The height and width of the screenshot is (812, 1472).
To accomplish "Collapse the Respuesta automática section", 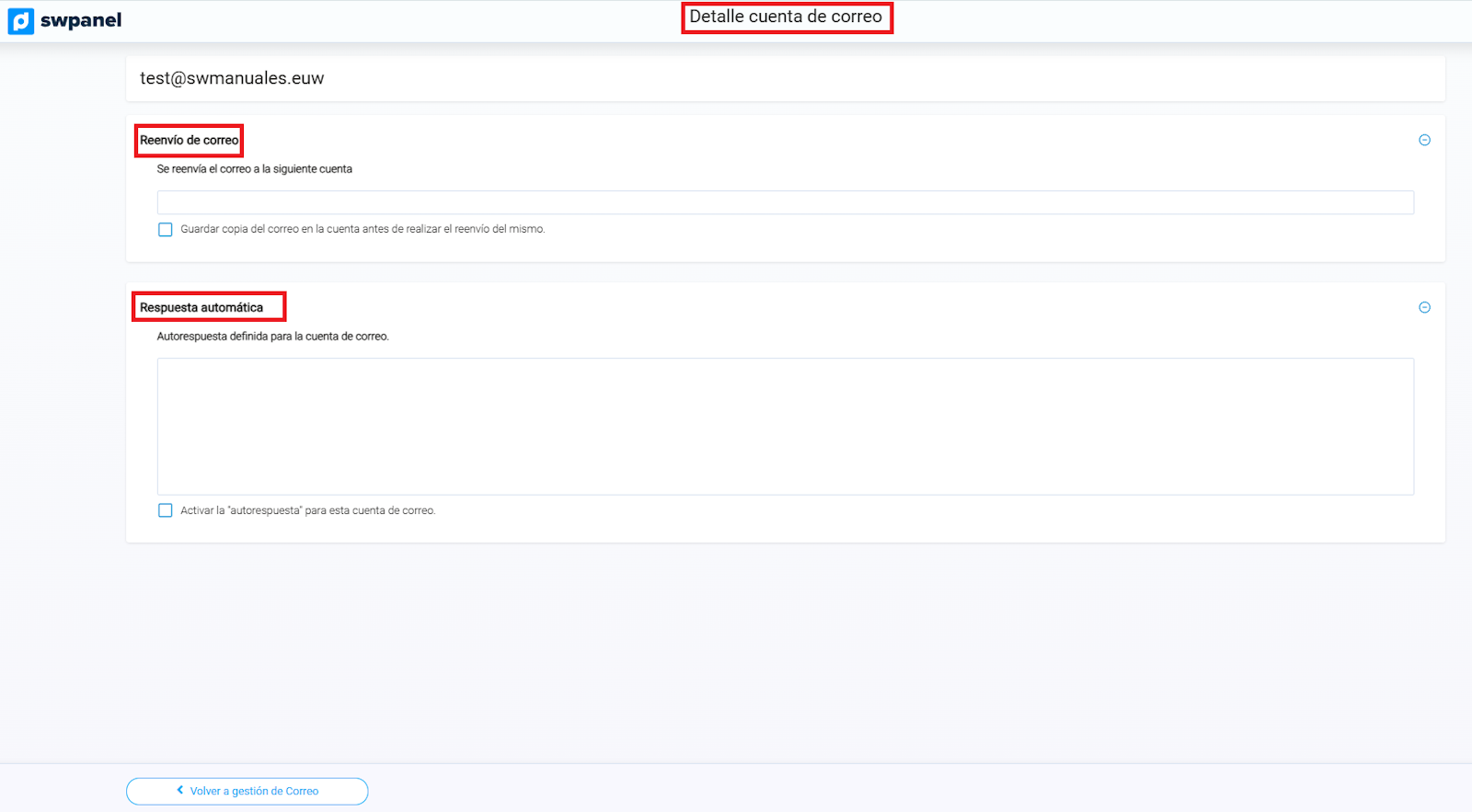I will pos(1424,308).
